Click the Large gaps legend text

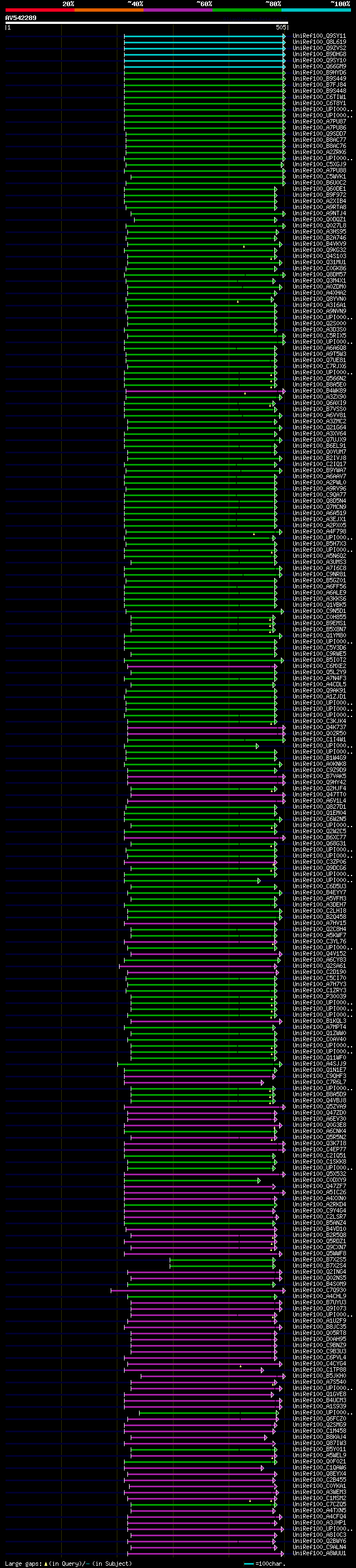24,1564
